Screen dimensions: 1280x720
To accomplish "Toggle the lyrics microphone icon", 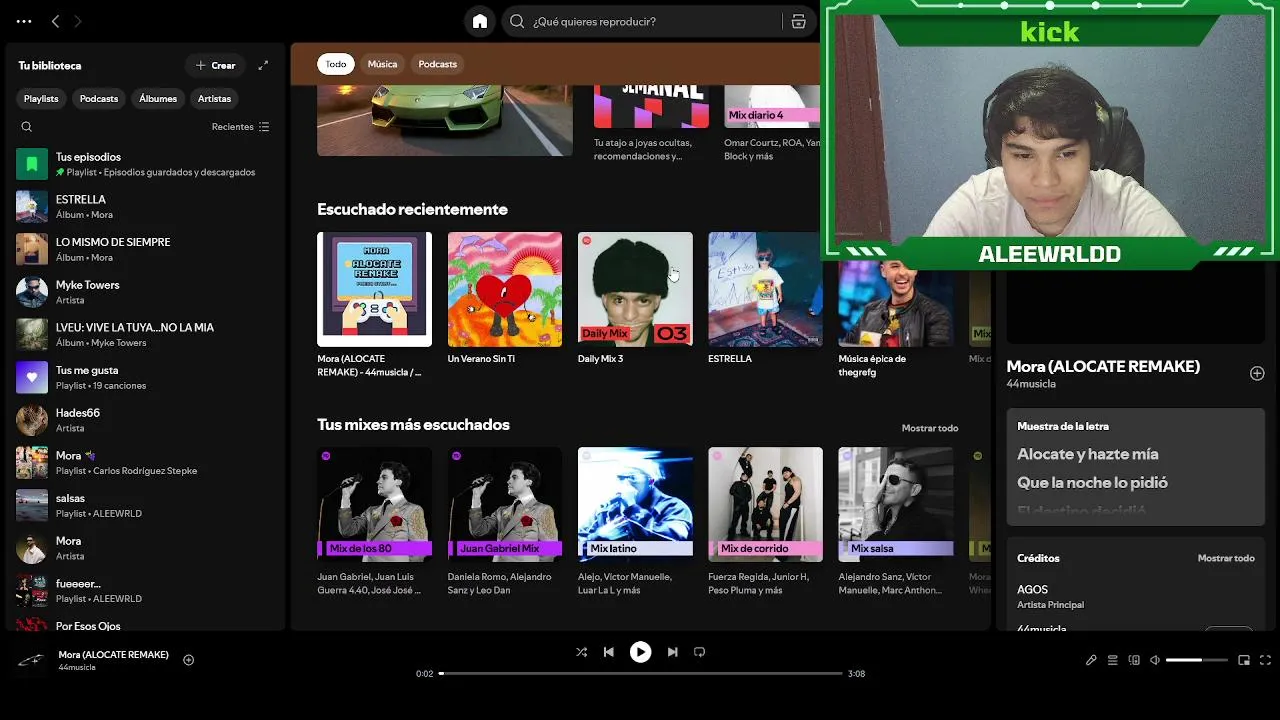I will point(1091,660).
